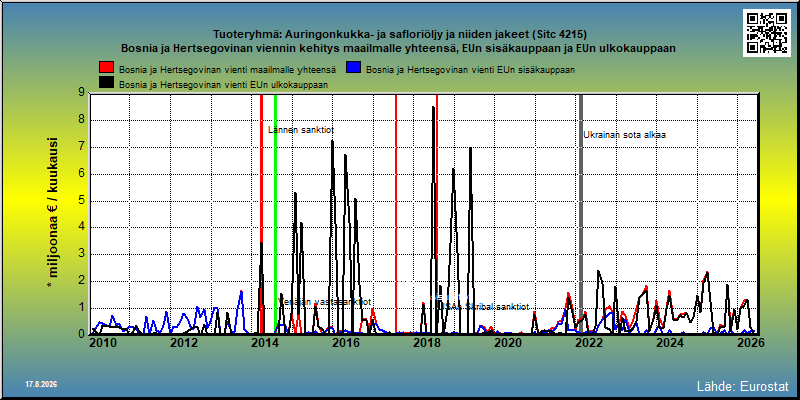800x400 pixels.
Task: Click the 'USAn Skribal sanktiot' annotation
Action: tap(484, 307)
